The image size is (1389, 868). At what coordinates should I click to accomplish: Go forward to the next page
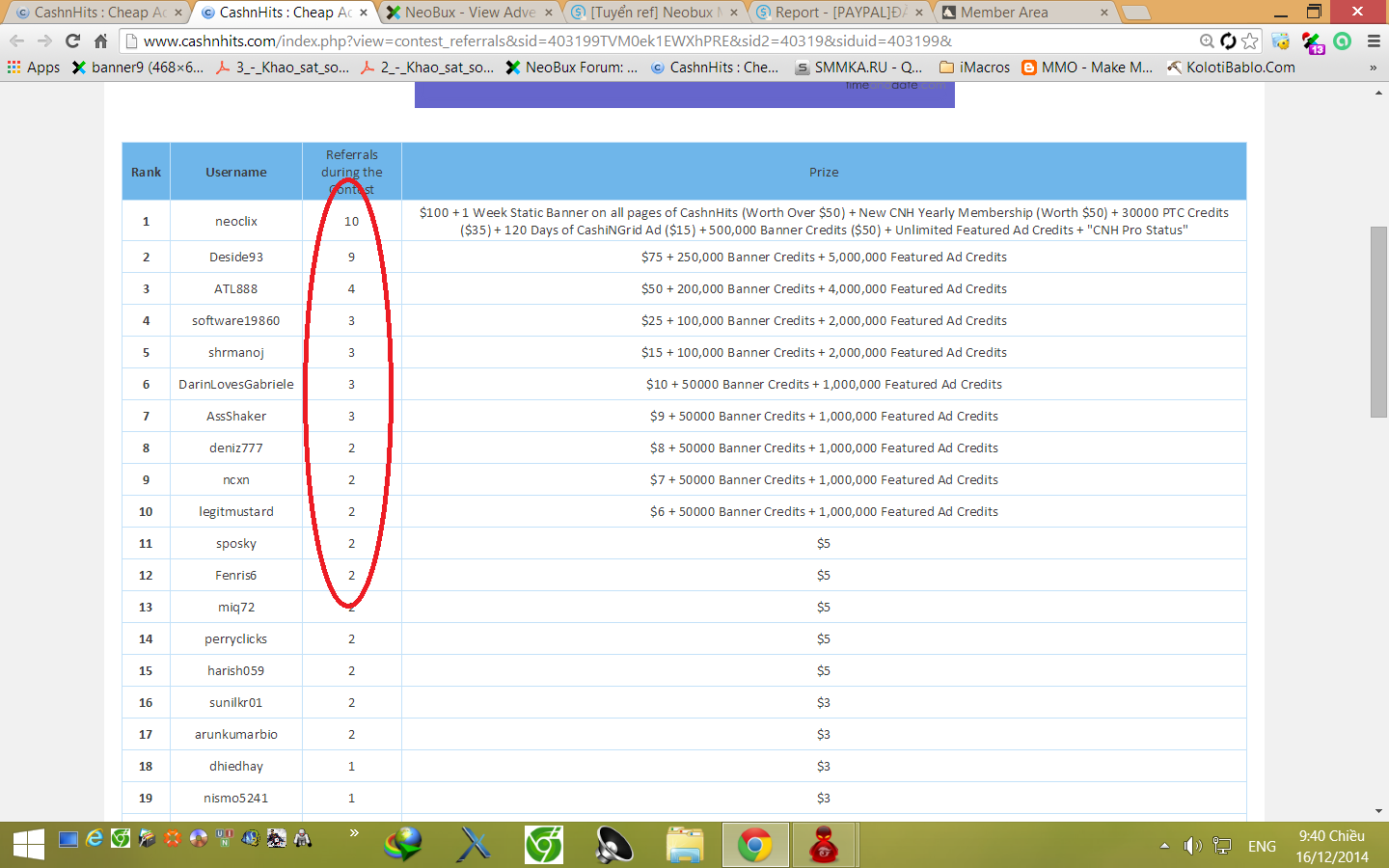[x=44, y=41]
